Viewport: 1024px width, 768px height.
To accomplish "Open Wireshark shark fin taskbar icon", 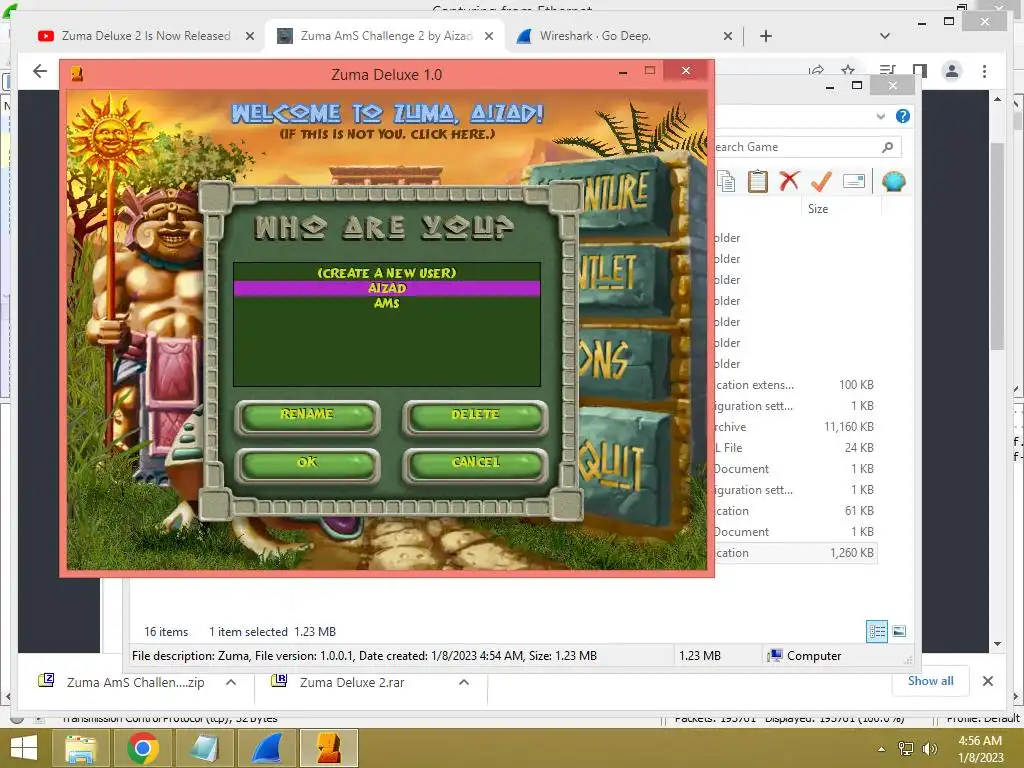I will point(267,748).
